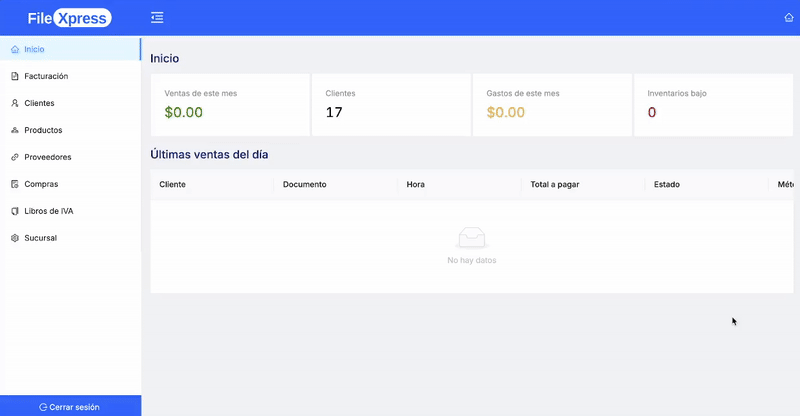Go to Clientes section
Screen dimensions: 800x416
click(x=70, y=103)
